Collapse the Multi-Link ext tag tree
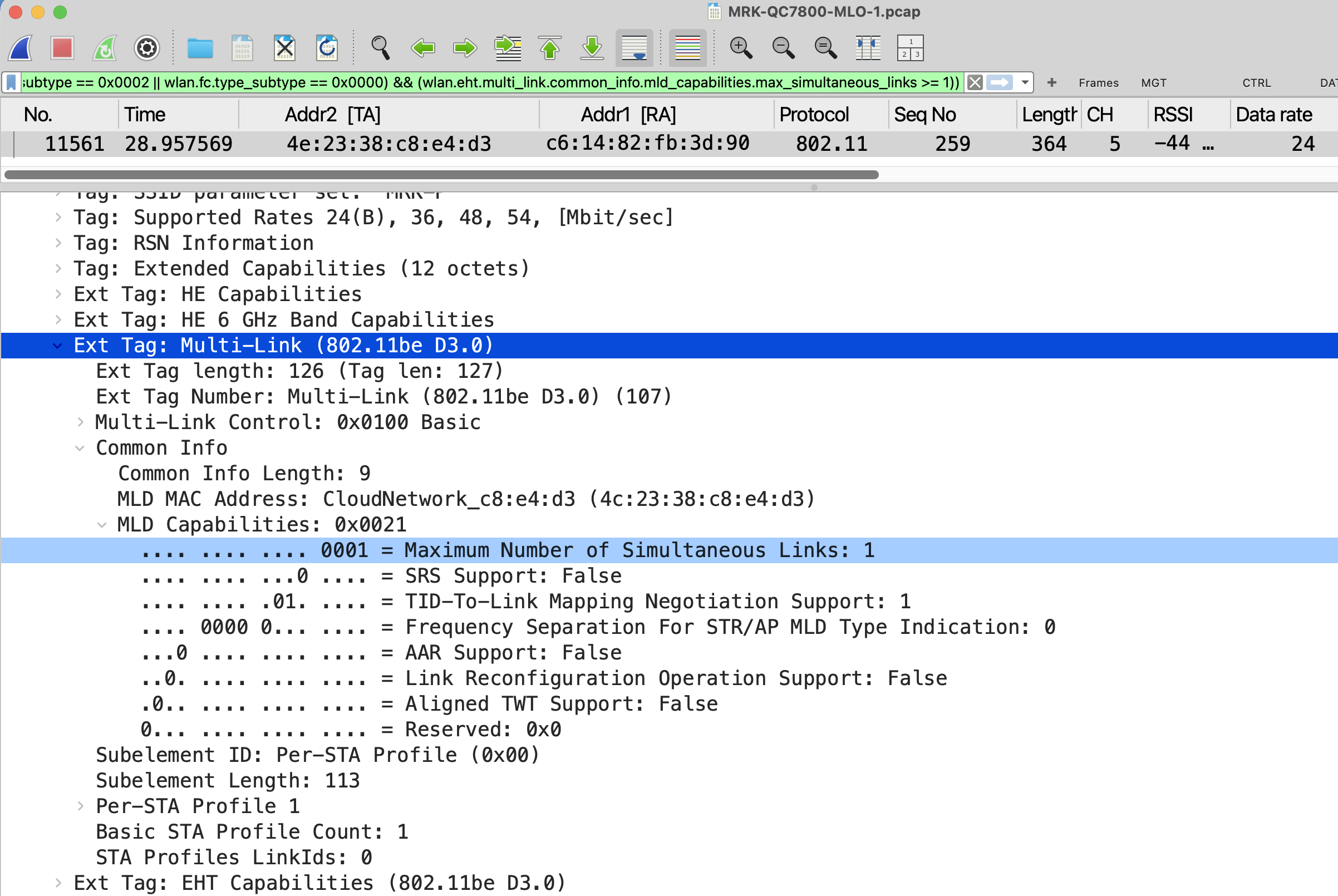 58,346
